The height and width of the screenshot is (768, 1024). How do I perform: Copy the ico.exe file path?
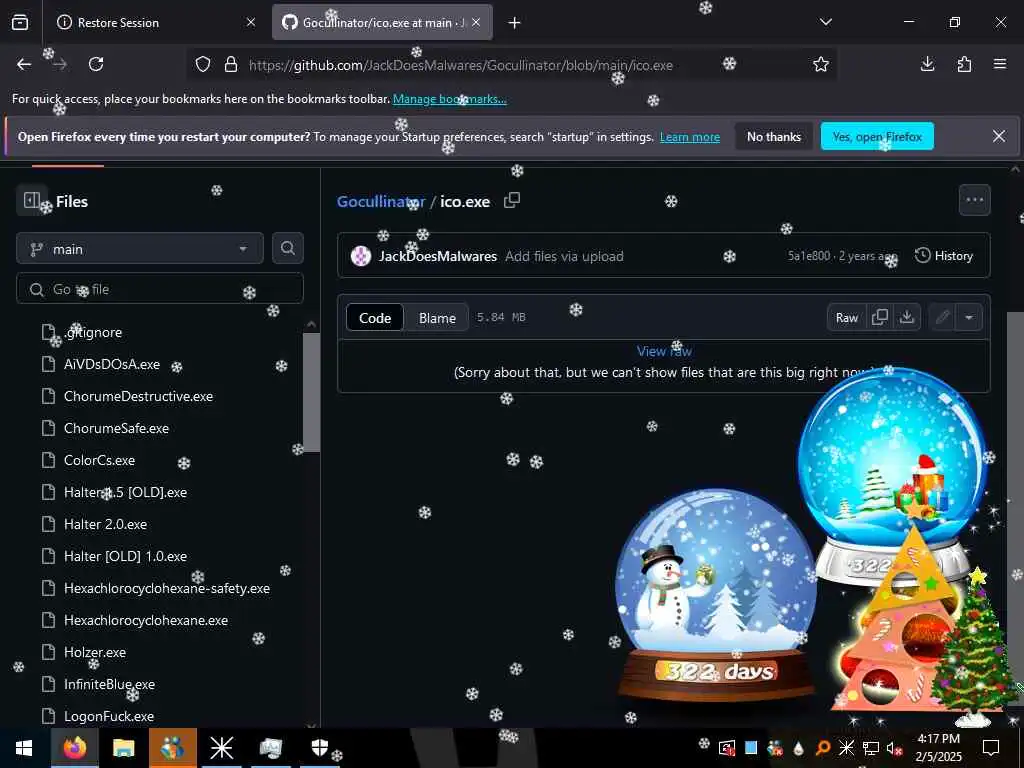[x=512, y=200]
